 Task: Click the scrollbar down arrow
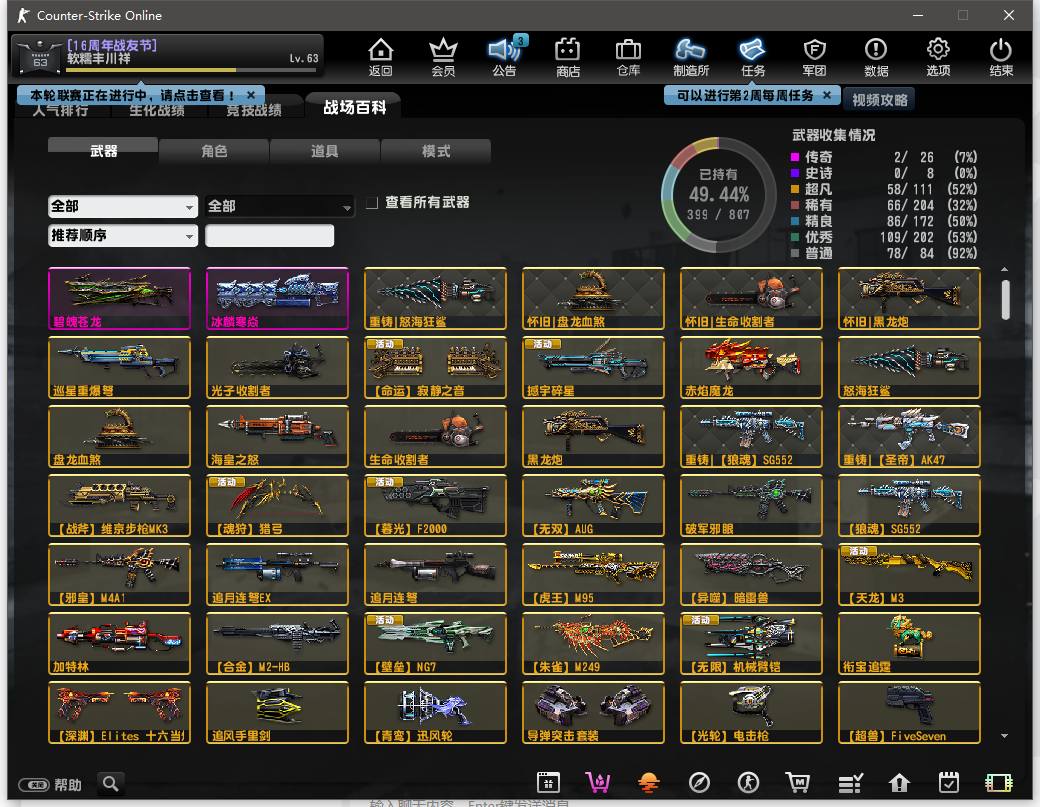pos(1004,735)
